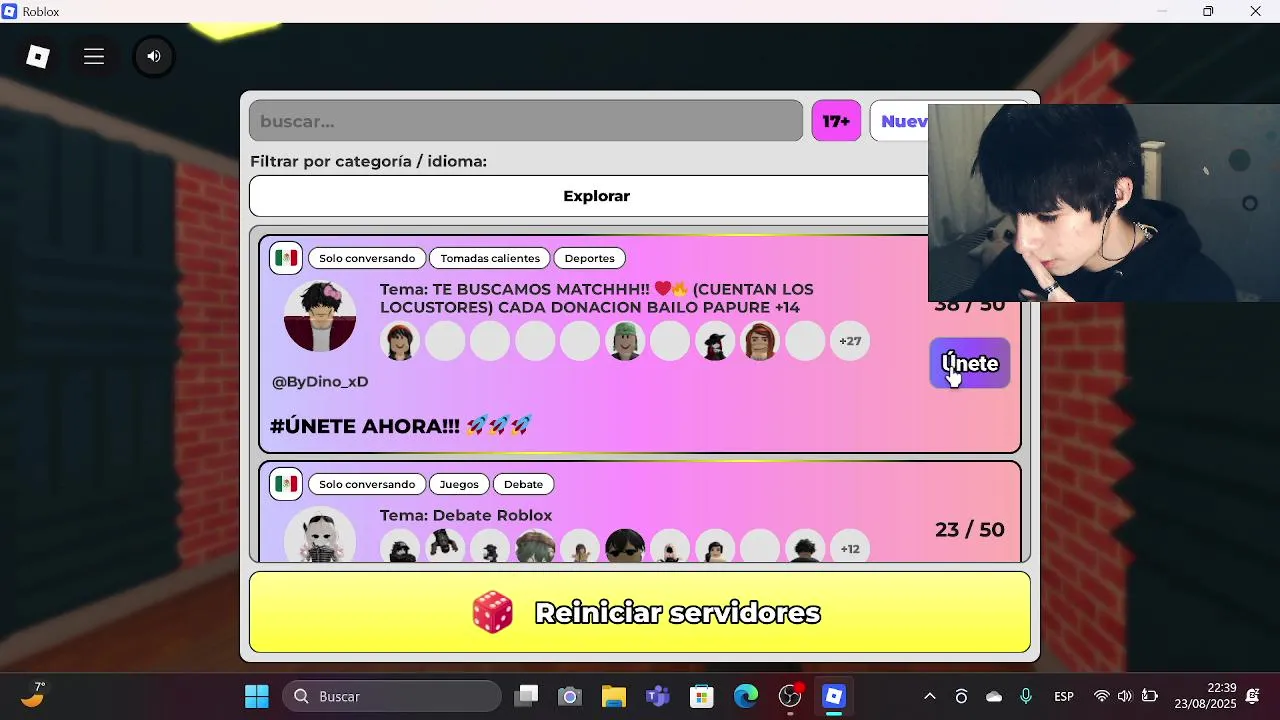Open the Camera app on the taskbar
1280x720 pixels.
coord(570,696)
